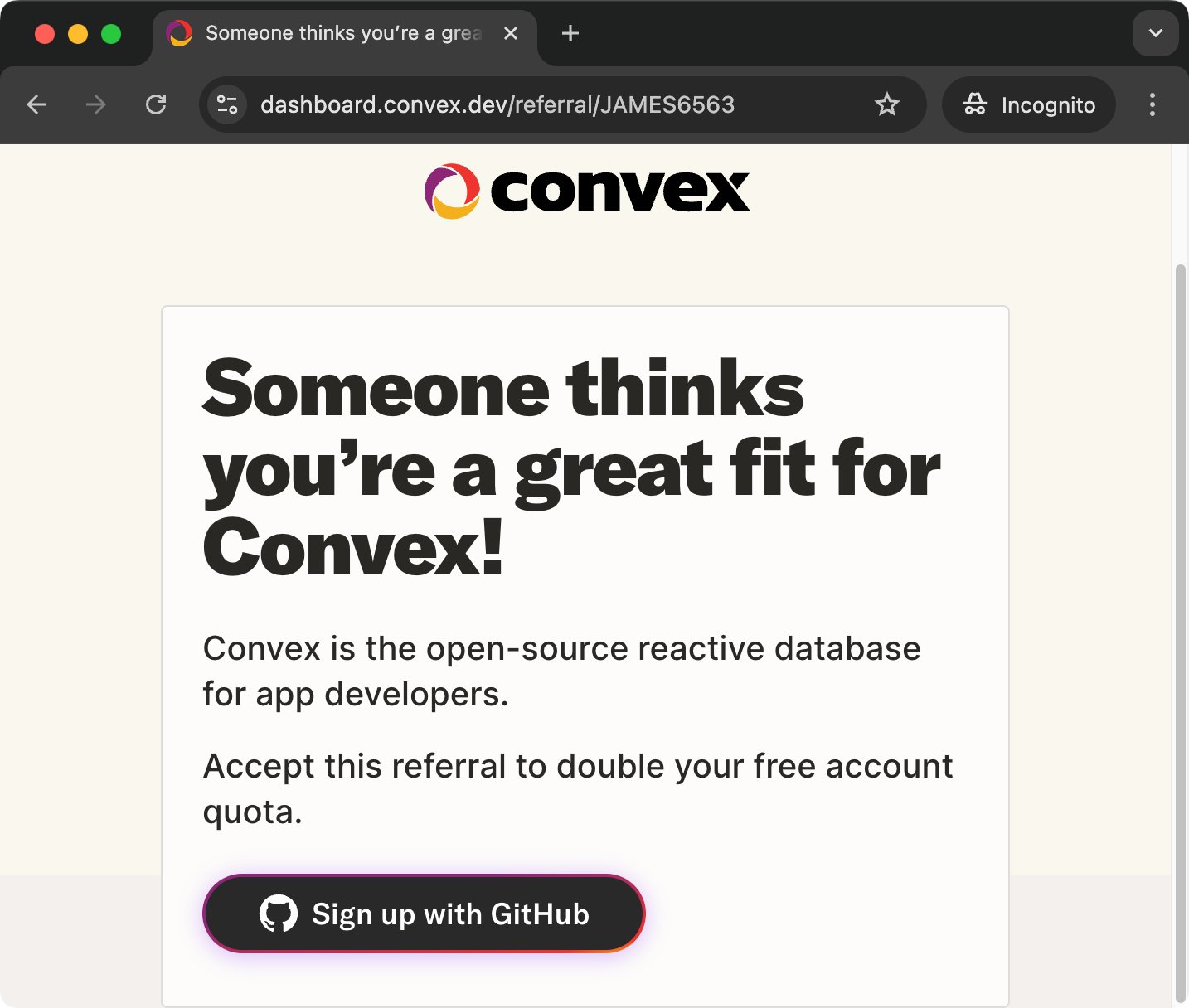Reload the Convex referral page
Image resolution: width=1189 pixels, height=1008 pixels.
(x=156, y=104)
